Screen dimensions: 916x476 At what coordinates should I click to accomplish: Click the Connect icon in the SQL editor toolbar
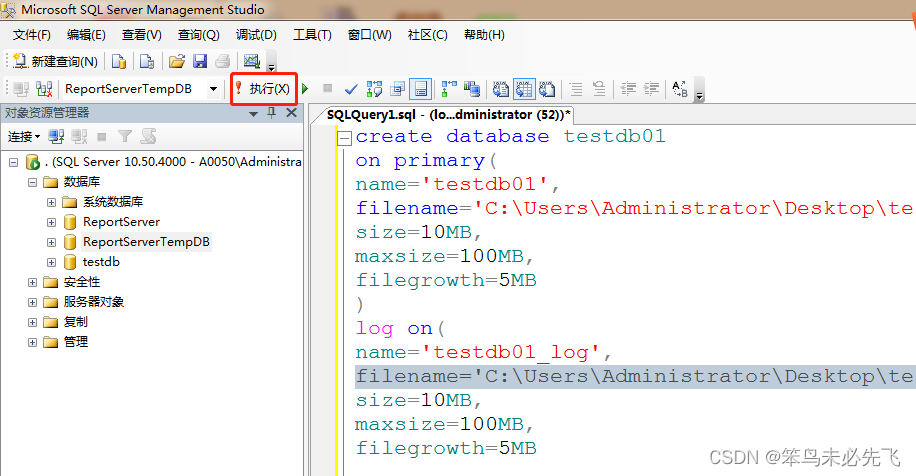pyautogui.click(x=22, y=89)
